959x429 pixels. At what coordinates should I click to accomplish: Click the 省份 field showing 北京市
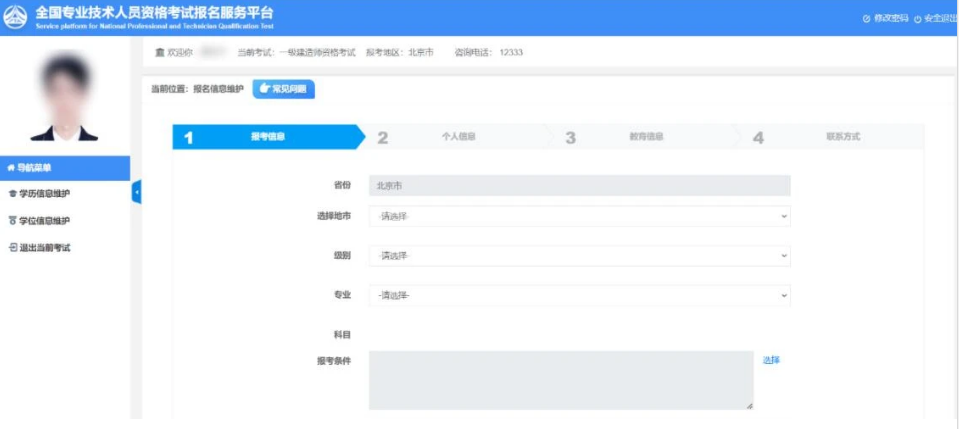click(579, 186)
